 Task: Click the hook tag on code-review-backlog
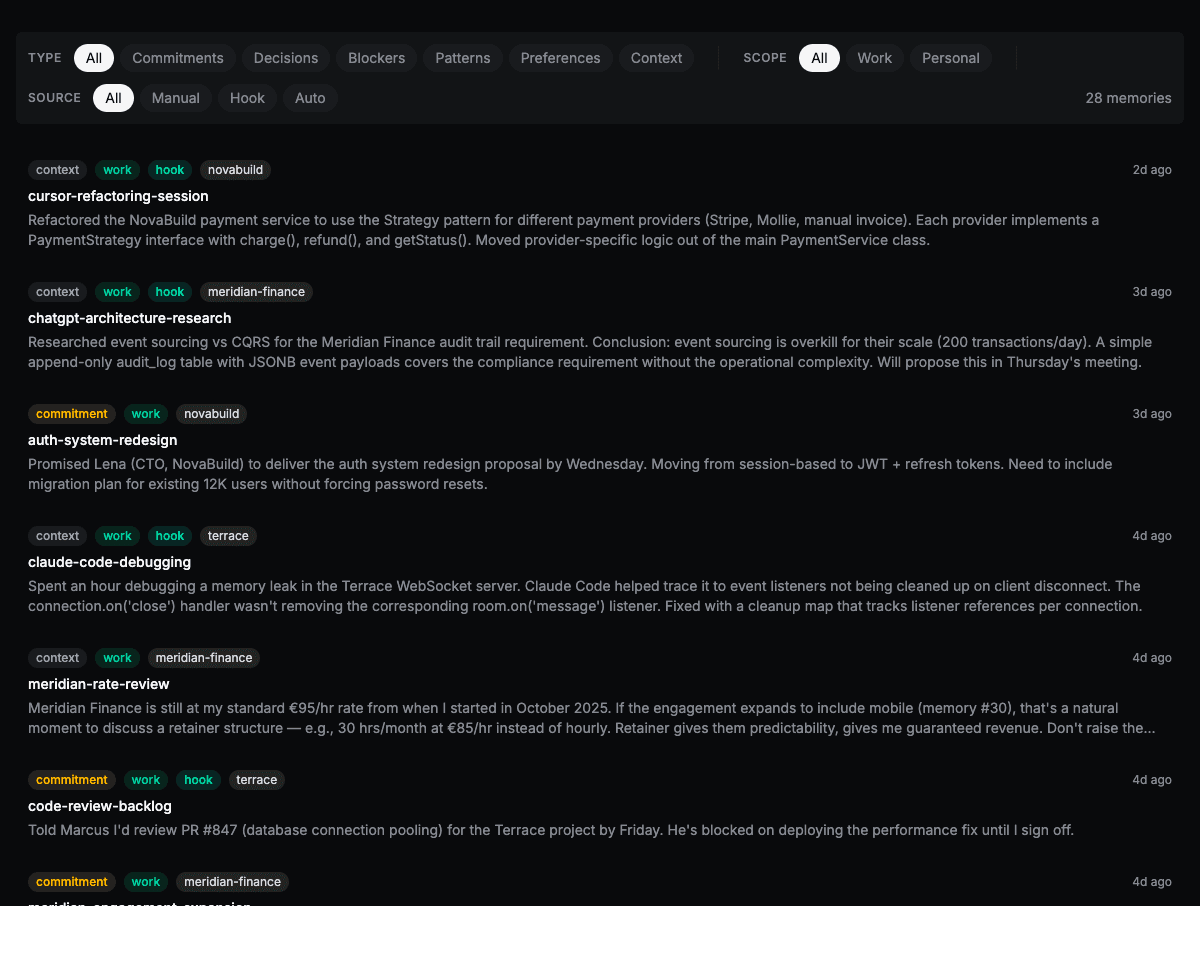(x=198, y=780)
